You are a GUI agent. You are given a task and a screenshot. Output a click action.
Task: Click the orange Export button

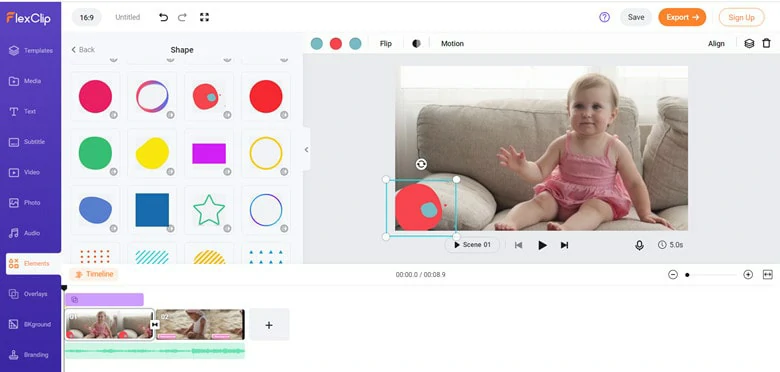pos(682,17)
